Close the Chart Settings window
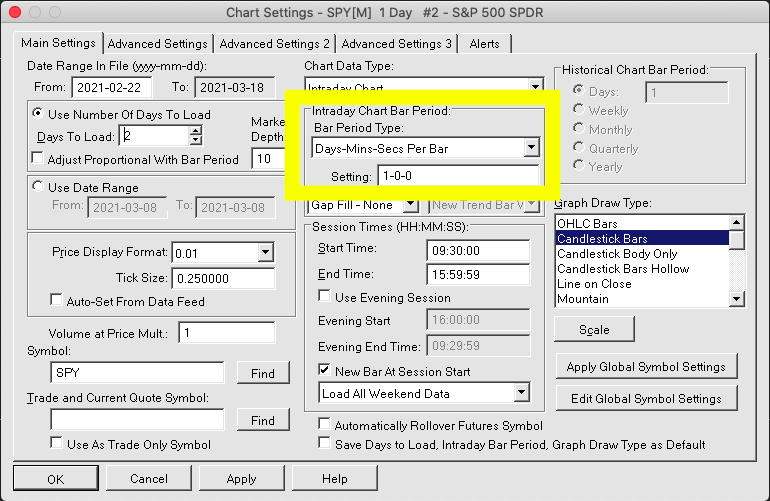Viewport: 770px width, 501px height. tap(15, 12)
